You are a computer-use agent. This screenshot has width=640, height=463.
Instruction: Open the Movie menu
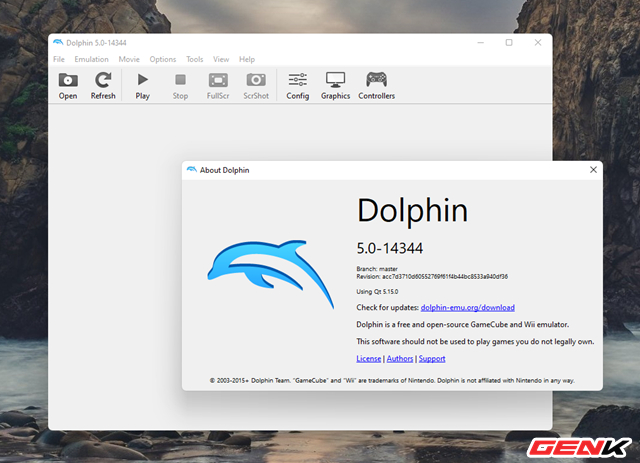click(x=129, y=59)
